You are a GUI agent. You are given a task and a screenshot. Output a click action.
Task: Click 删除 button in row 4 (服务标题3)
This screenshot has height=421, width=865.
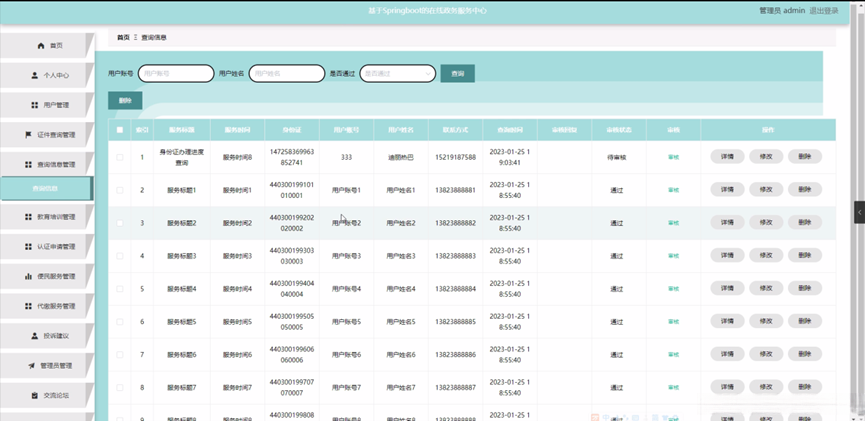(x=805, y=255)
